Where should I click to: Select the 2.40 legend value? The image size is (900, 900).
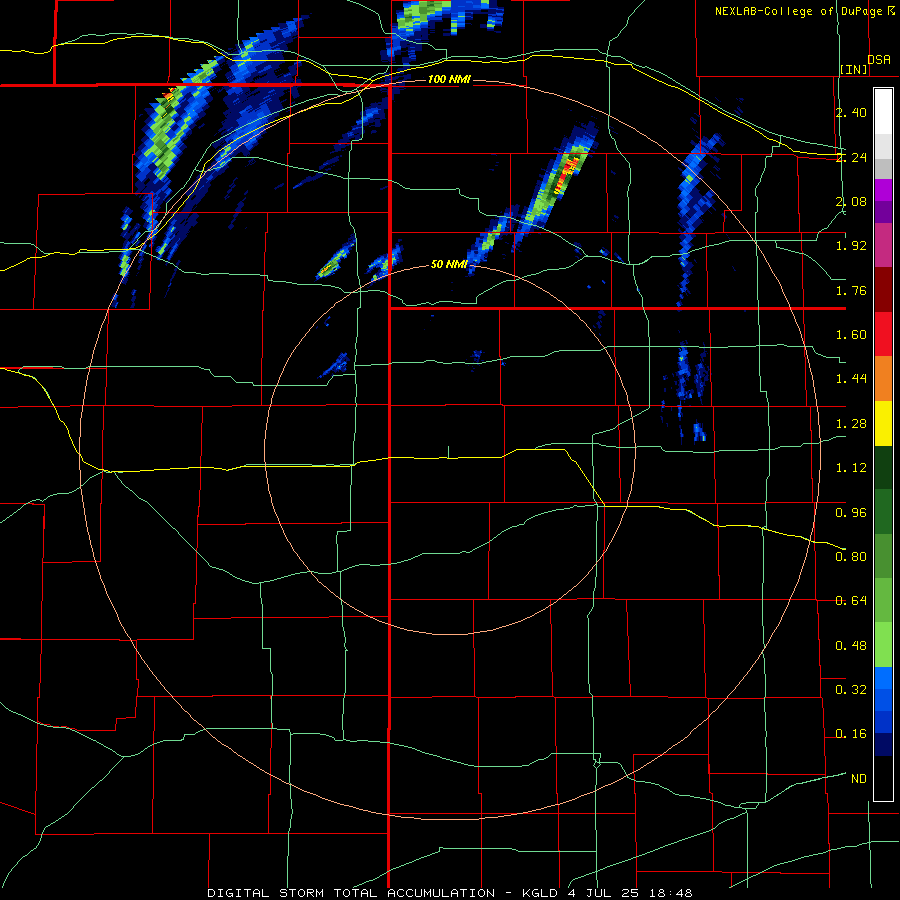851,112
